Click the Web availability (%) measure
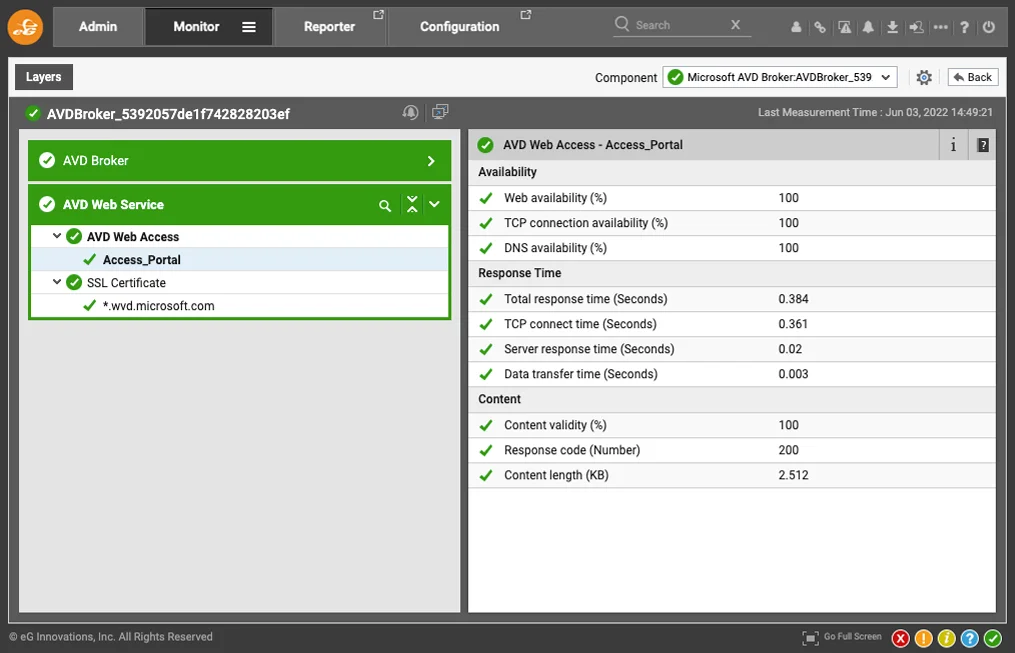Screen dimensions: 1015x653 555,198
